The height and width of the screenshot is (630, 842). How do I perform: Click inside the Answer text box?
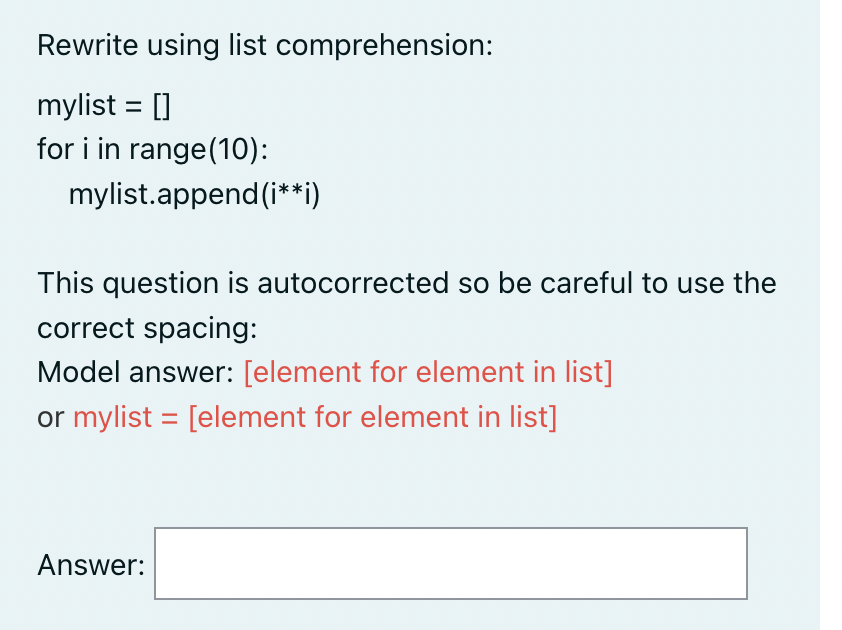click(451, 563)
